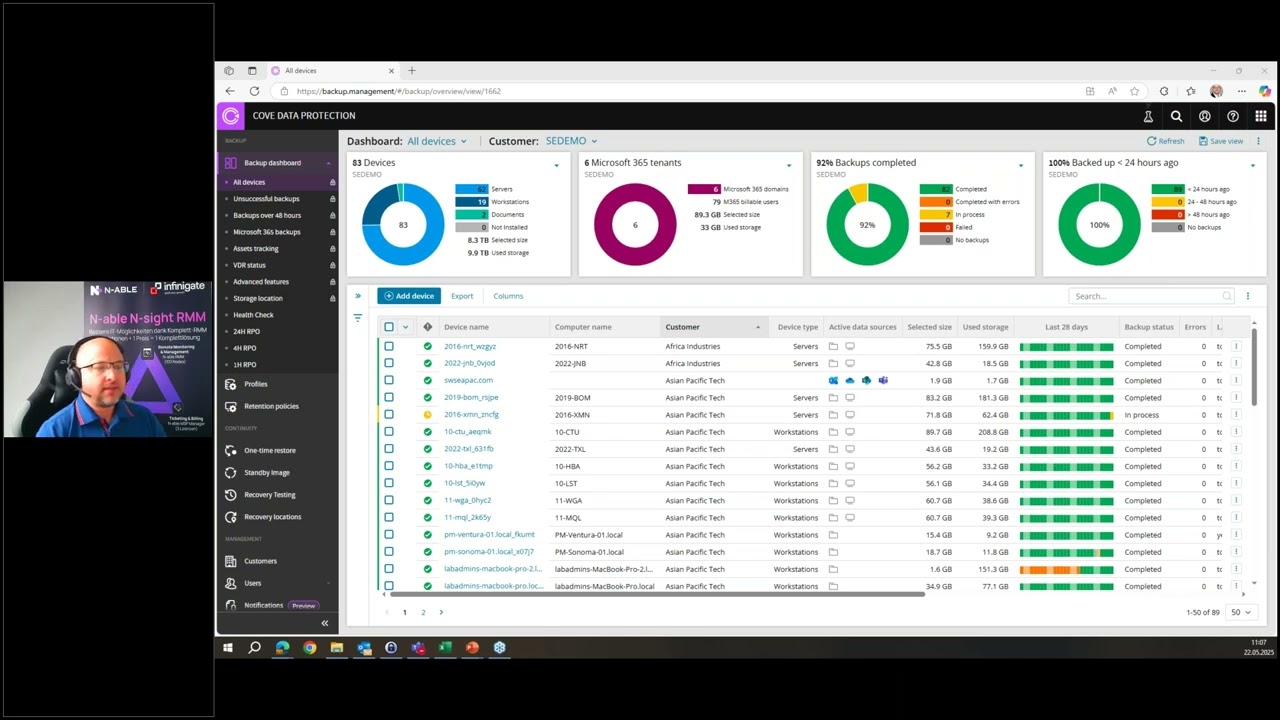Open Backups completed widget dropdown arrow
The width and height of the screenshot is (1280, 720).
(x=1021, y=165)
